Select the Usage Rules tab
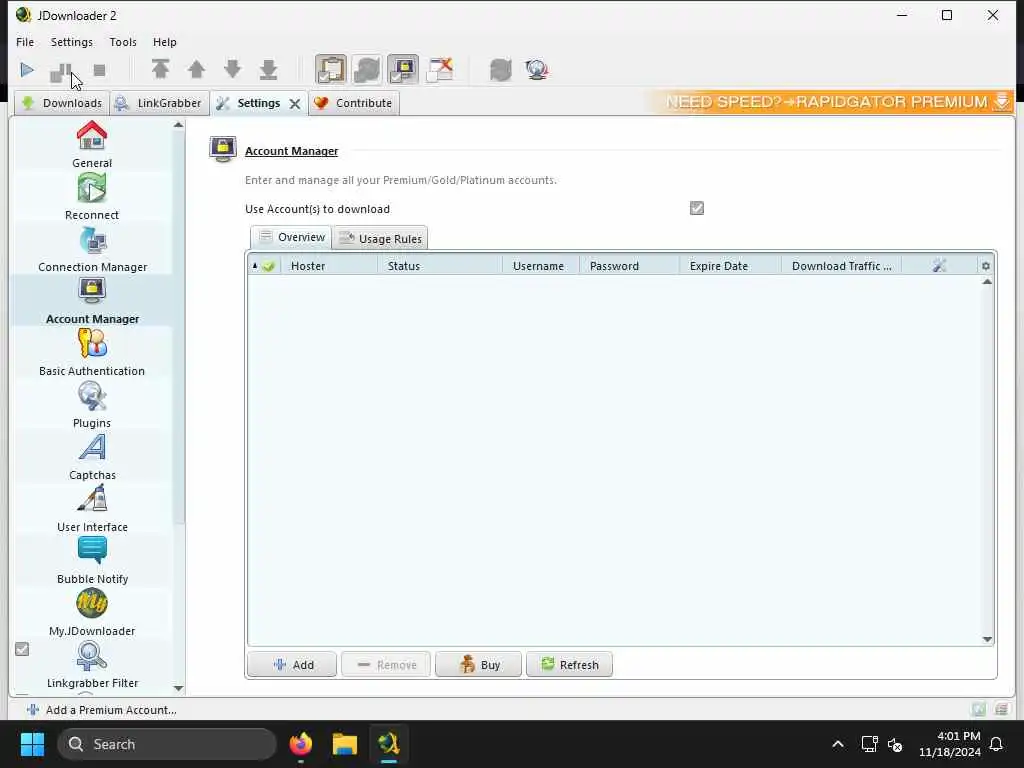The height and width of the screenshot is (768, 1024). pos(380,238)
